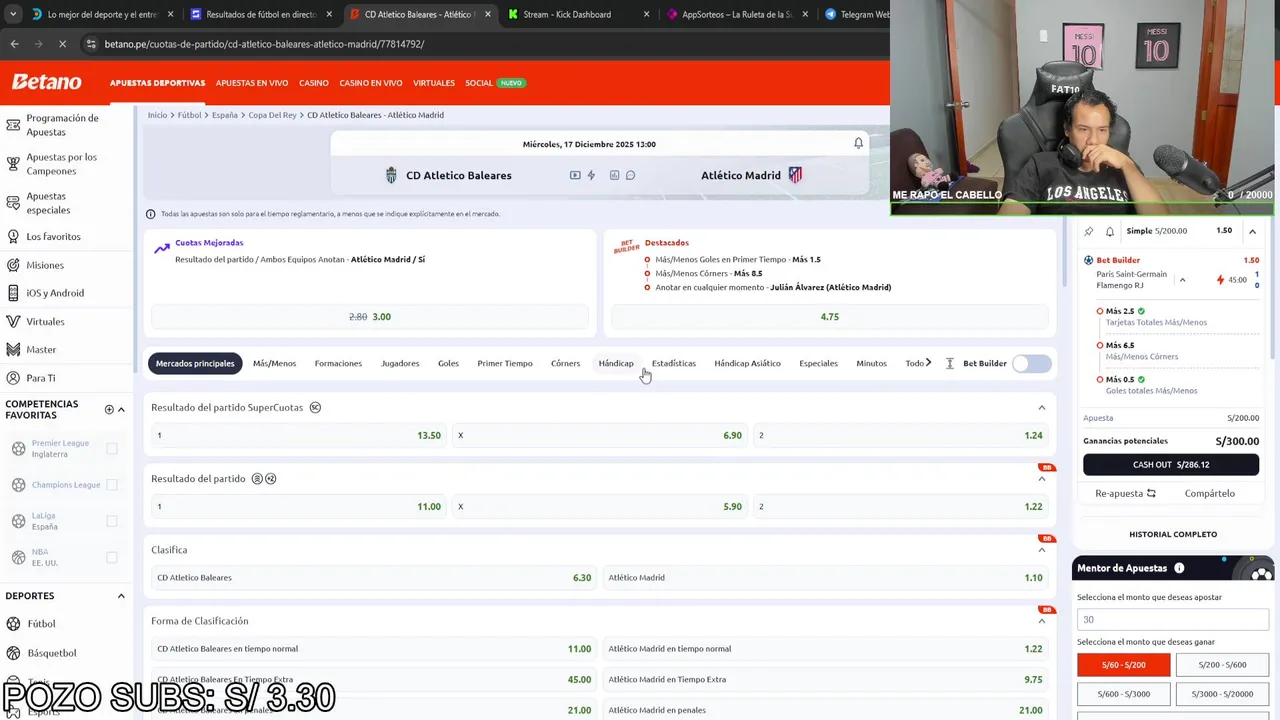1280x720 pixels.
Task: Open the Casino menu item
Action: point(313,83)
